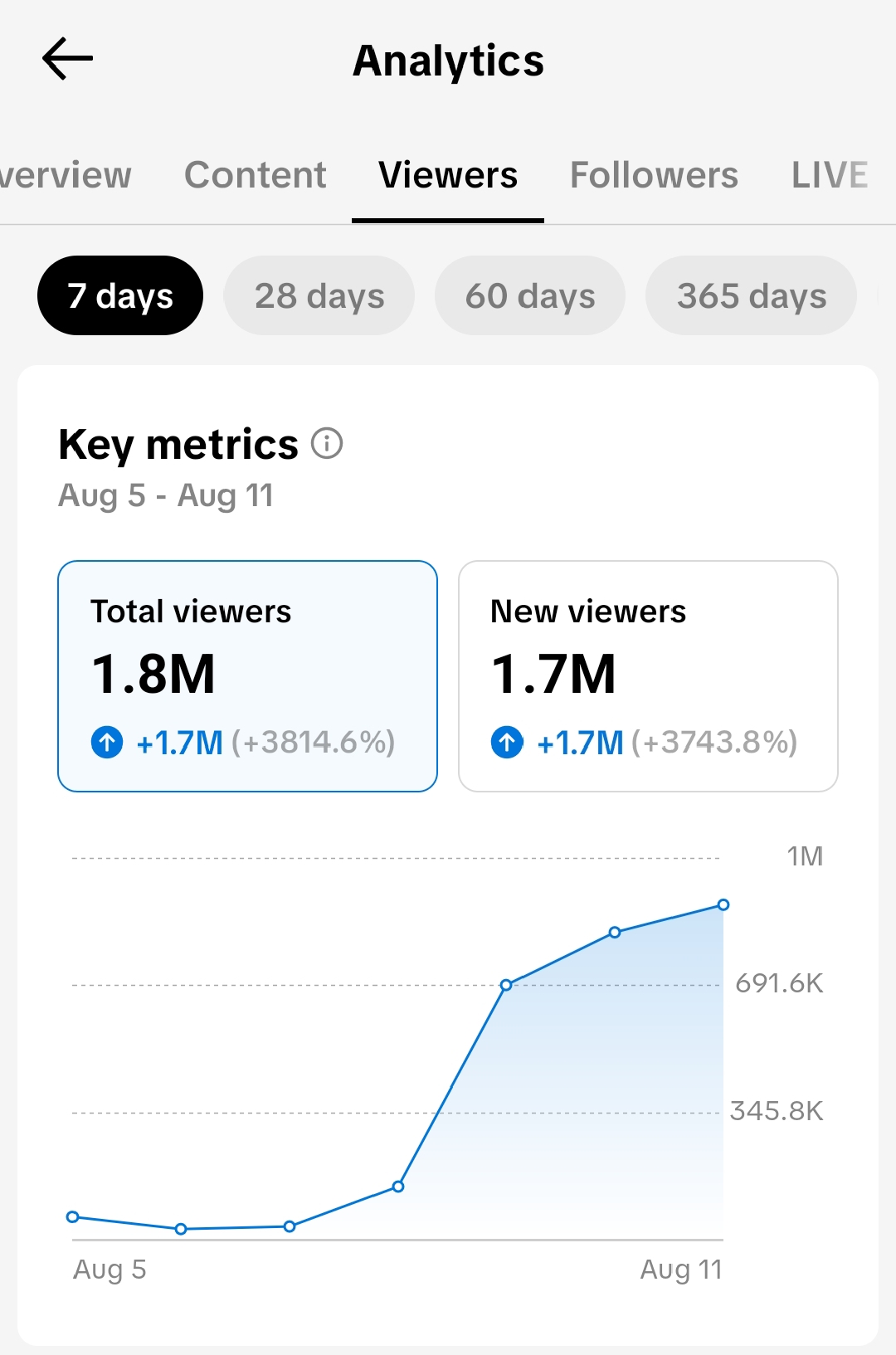Select the 7 days range
Viewport: 896px width, 1355px height.
tap(120, 295)
